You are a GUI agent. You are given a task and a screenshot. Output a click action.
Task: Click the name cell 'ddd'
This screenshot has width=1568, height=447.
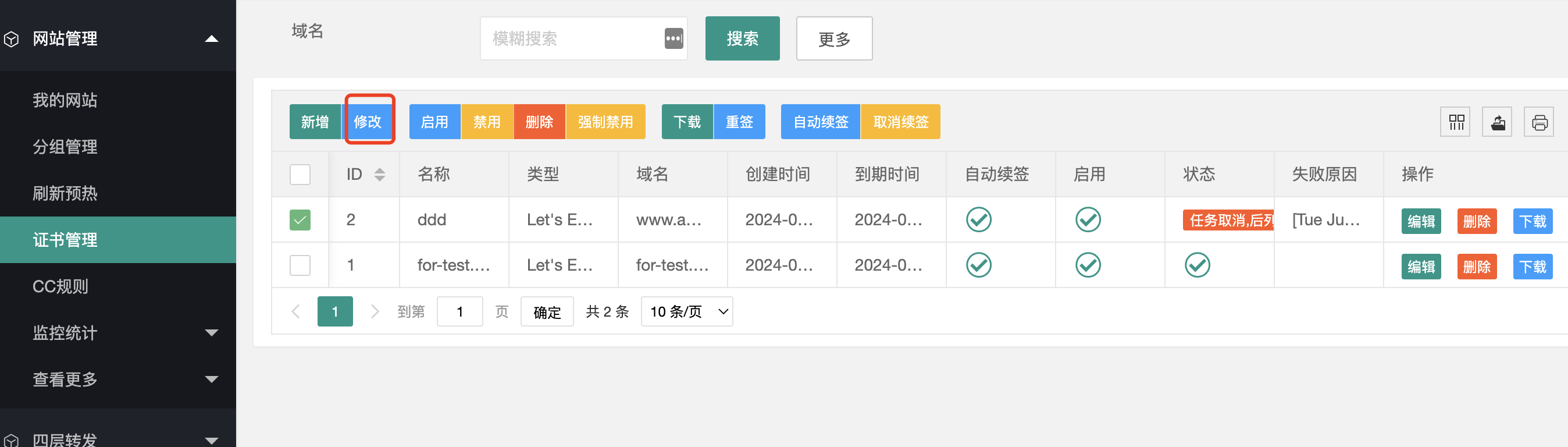coord(432,220)
